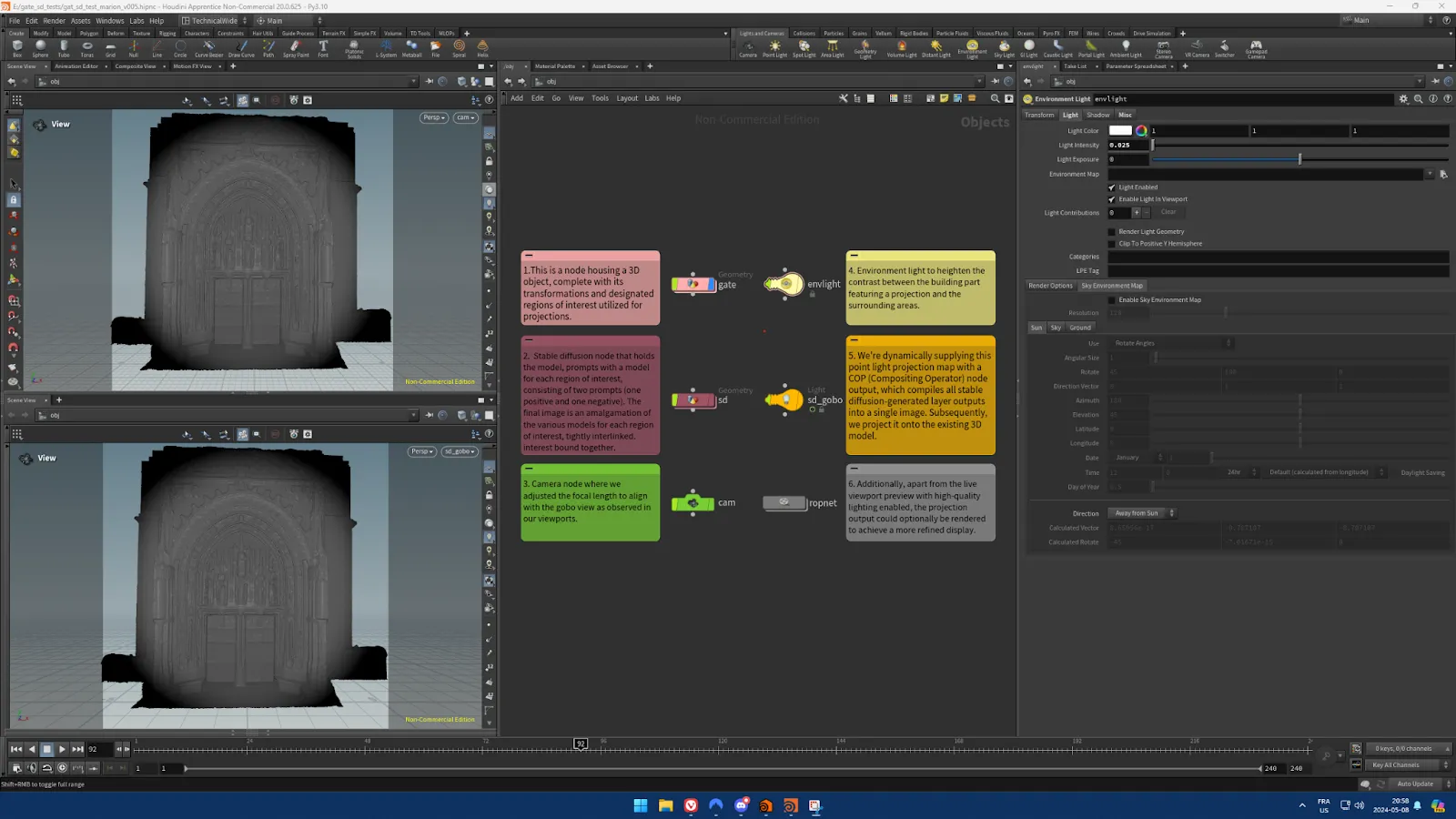Select the Curve Bezier shelf tool
1456x819 pixels.
[208, 48]
